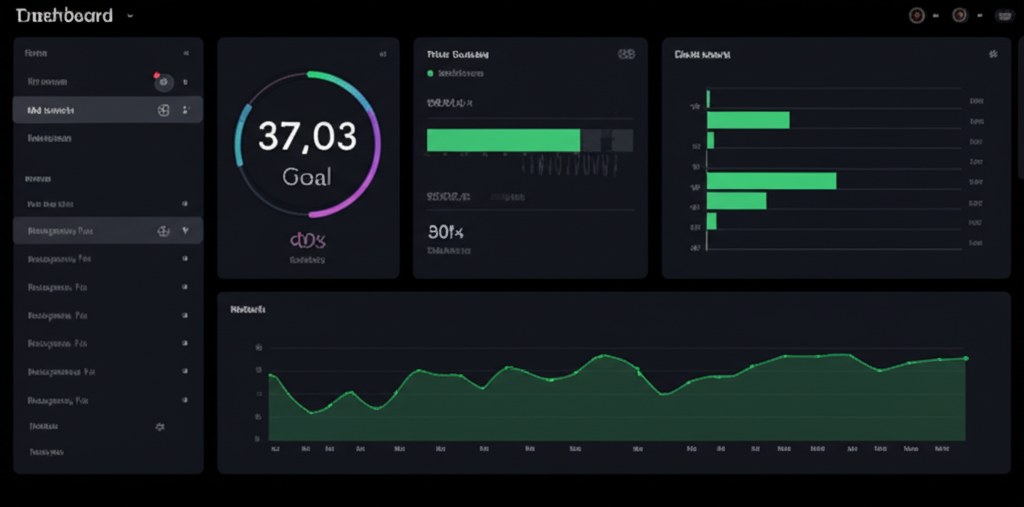Toggle the green dot legend item on progress card
Screen dimensions: 1024x507
click(x=431, y=74)
